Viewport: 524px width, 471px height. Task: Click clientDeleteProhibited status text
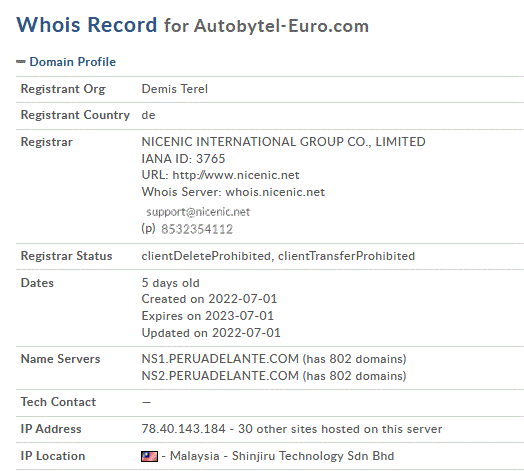206,256
